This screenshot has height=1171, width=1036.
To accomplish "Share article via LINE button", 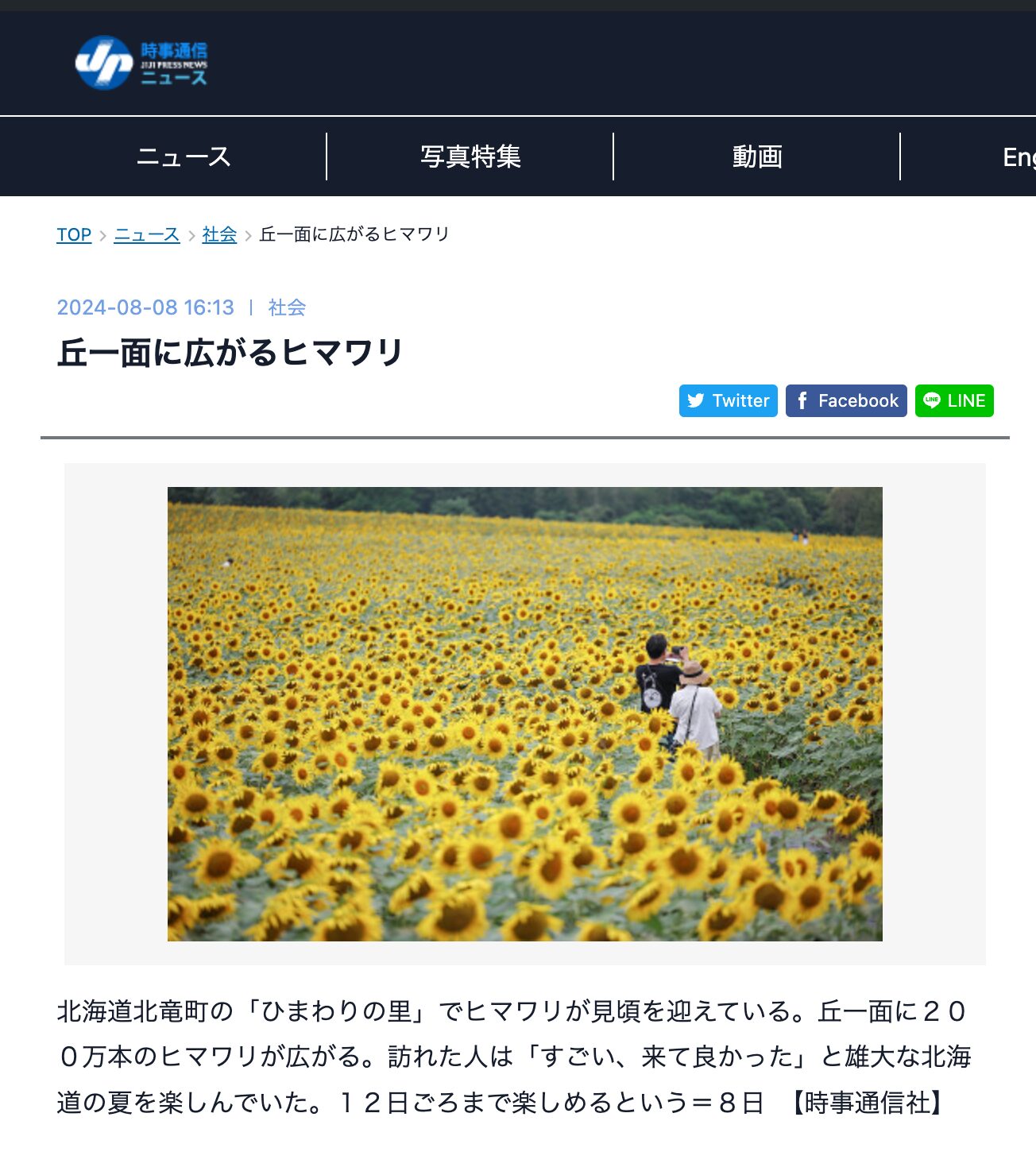I will (954, 401).
